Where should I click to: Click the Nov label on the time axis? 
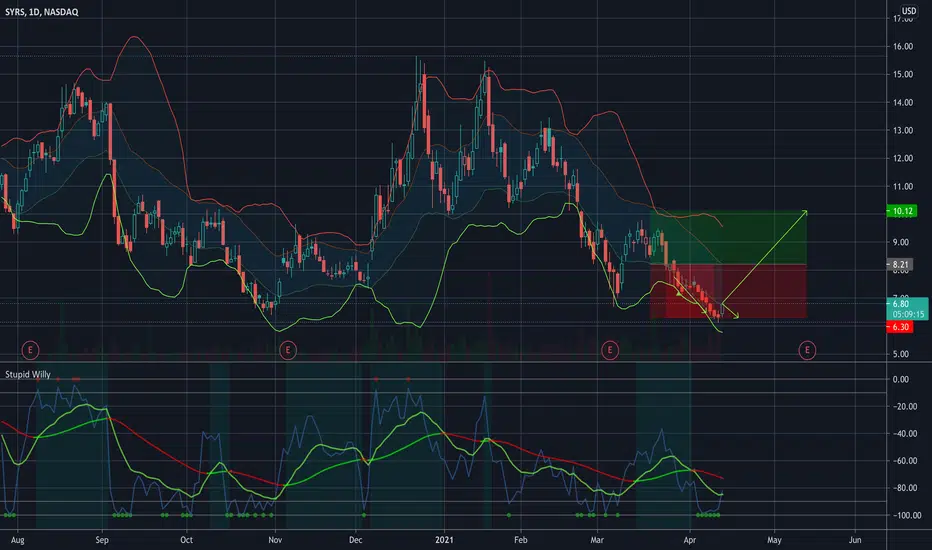[275, 540]
